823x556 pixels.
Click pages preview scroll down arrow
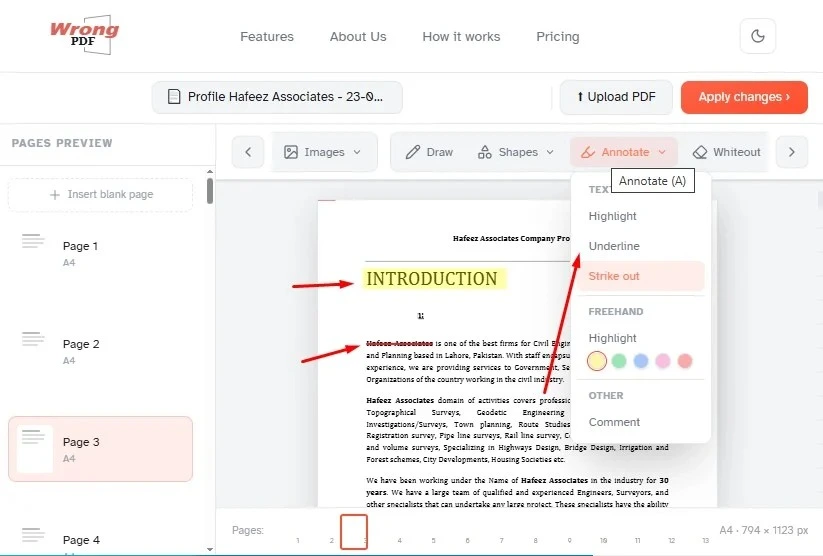pyautogui.click(x=210, y=549)
